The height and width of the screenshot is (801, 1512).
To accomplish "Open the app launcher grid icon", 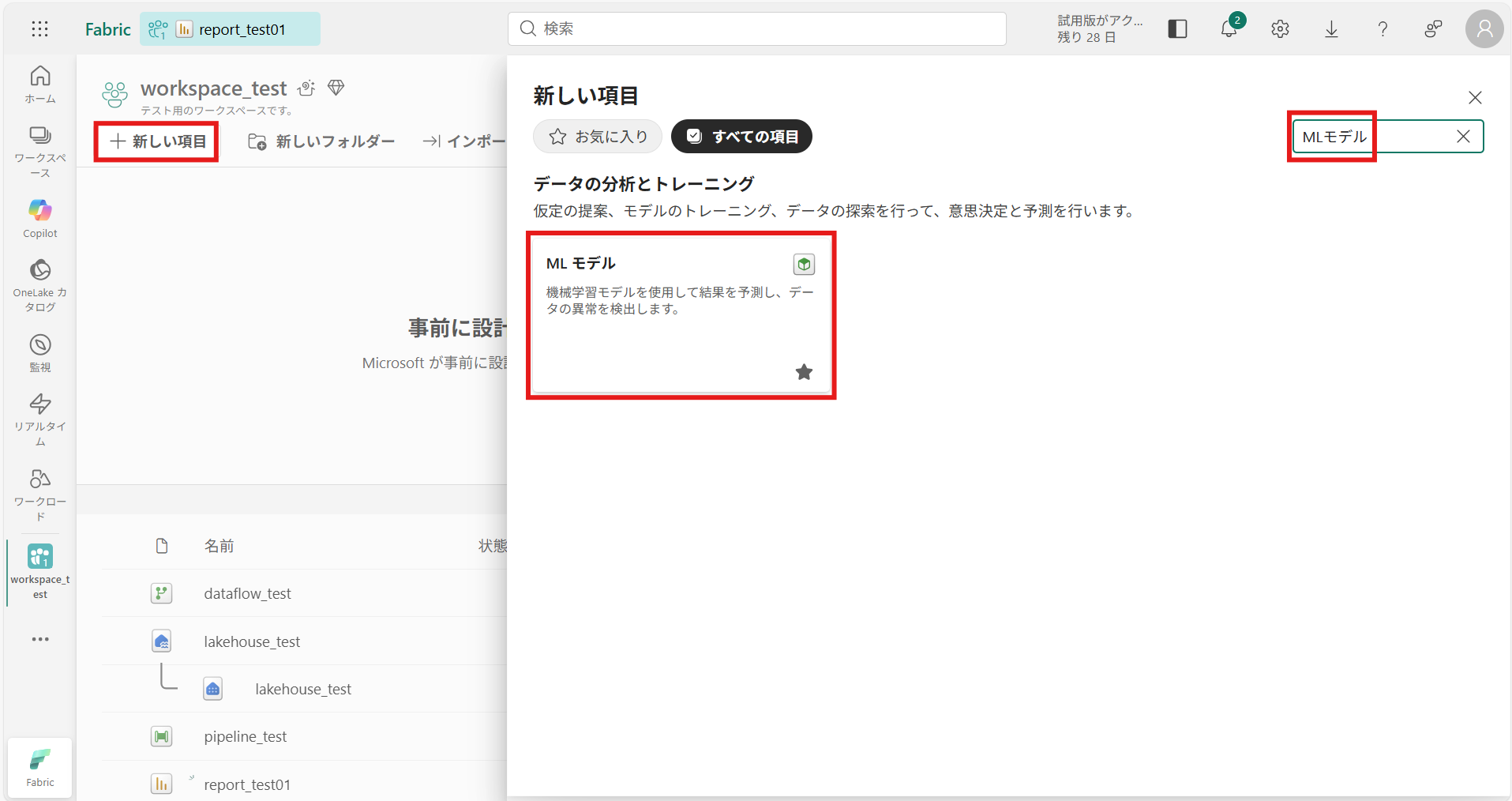I will click(39, 29).
